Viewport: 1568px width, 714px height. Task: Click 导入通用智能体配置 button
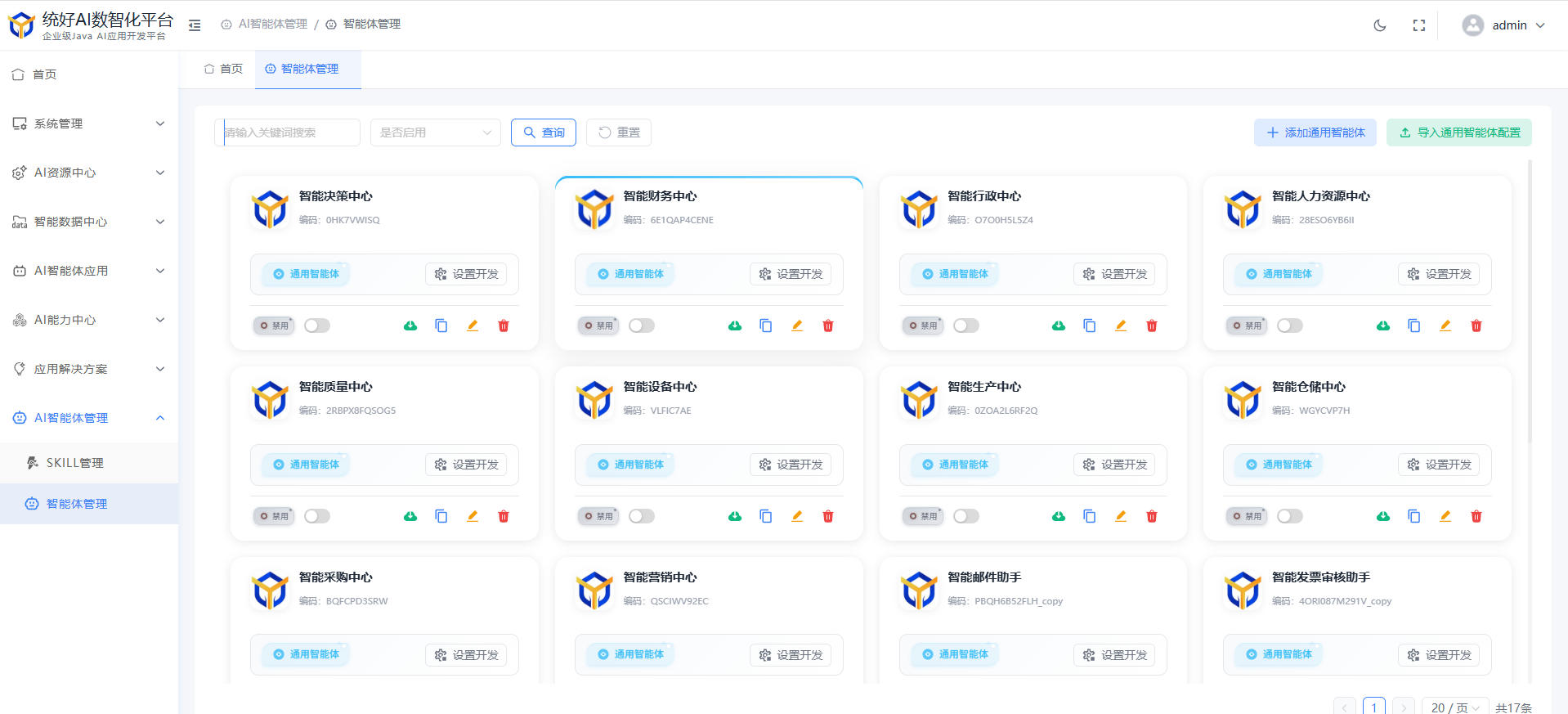[1459, 132]
